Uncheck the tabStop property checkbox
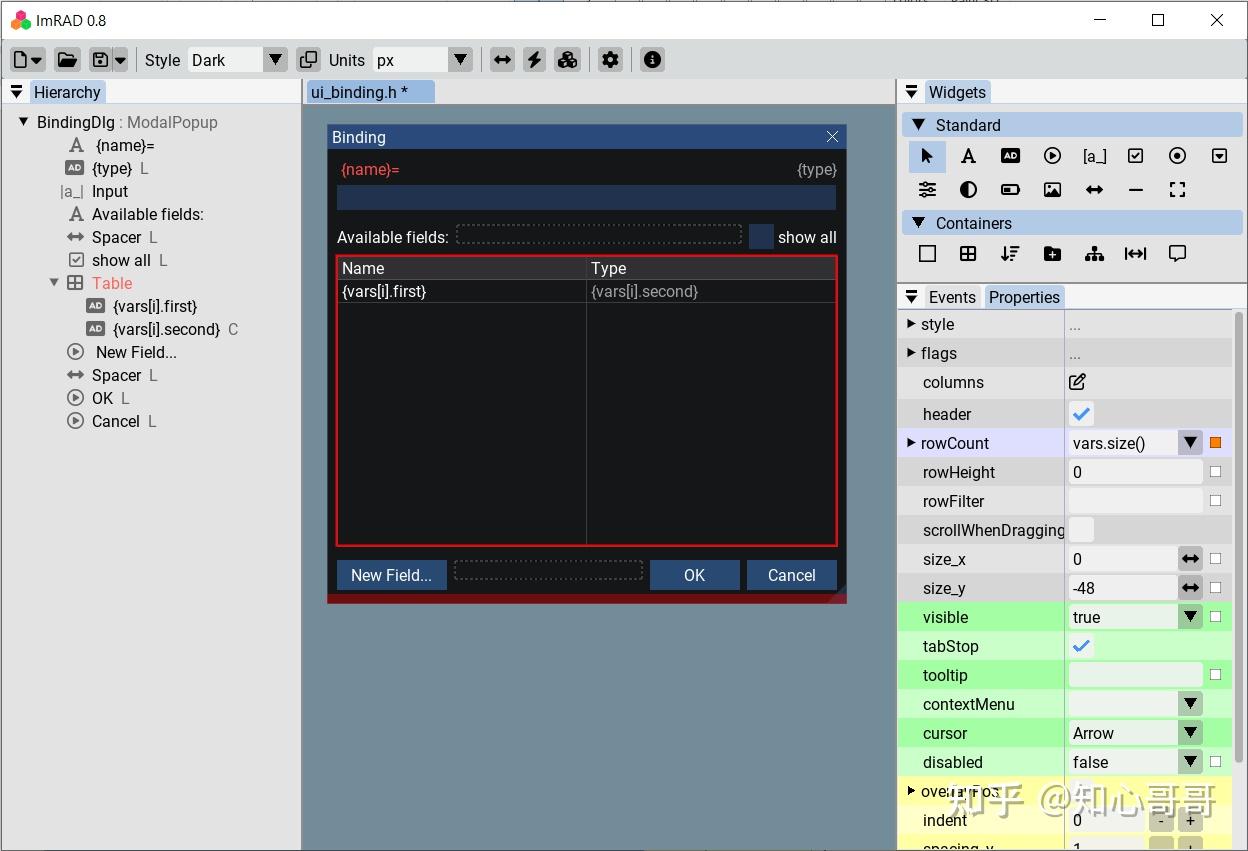 [1081, 646]
